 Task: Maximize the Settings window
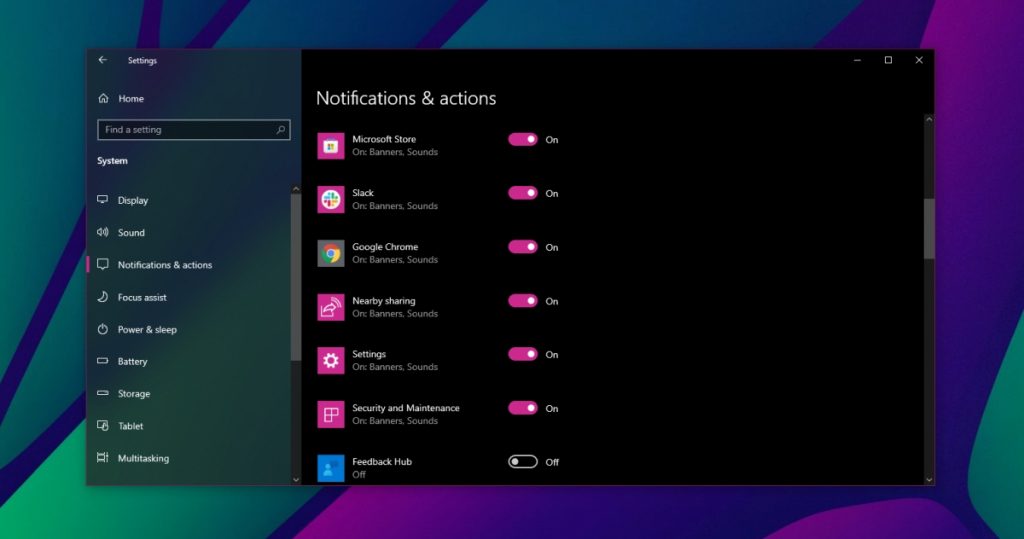[x=888, y=60]
